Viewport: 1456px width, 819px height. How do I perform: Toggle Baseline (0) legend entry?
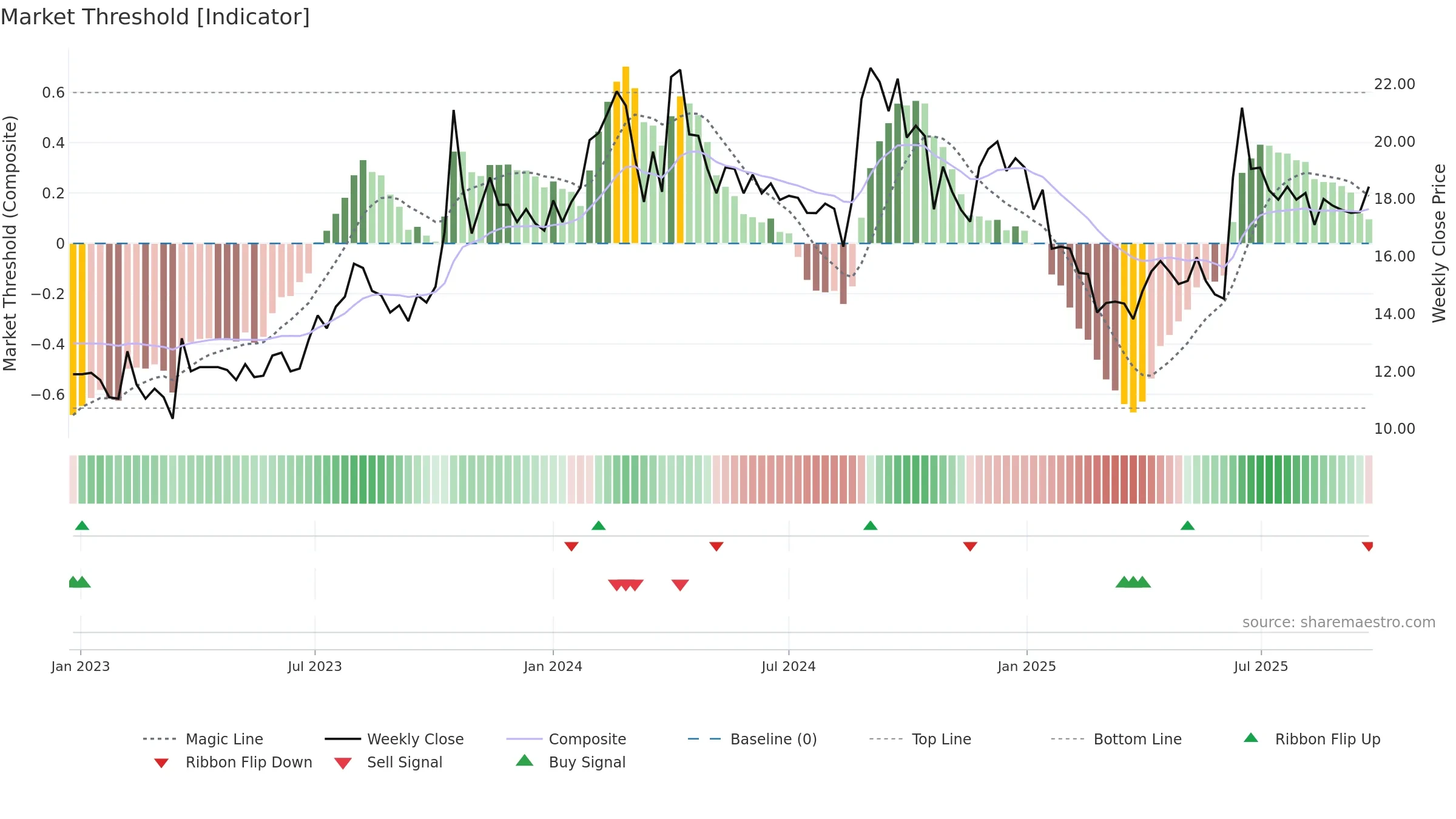[752, 739]
